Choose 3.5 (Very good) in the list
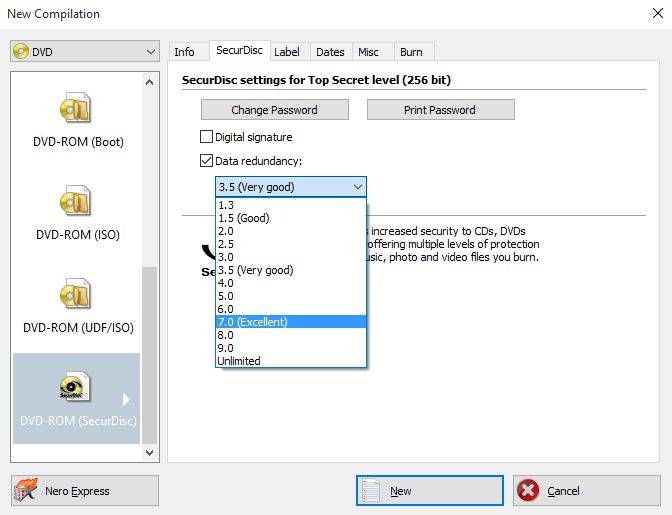The width and height of the screenshot is (672, 515). 291,270
